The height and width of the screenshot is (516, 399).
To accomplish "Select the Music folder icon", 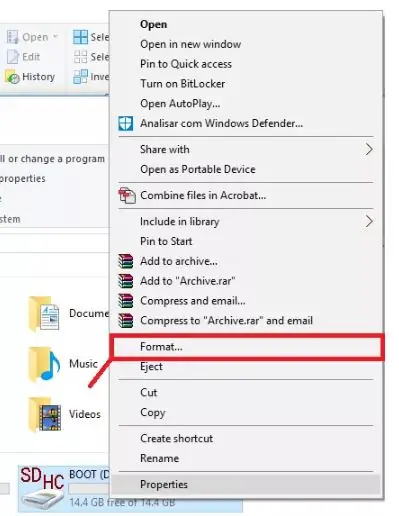I will coord(44,364).
